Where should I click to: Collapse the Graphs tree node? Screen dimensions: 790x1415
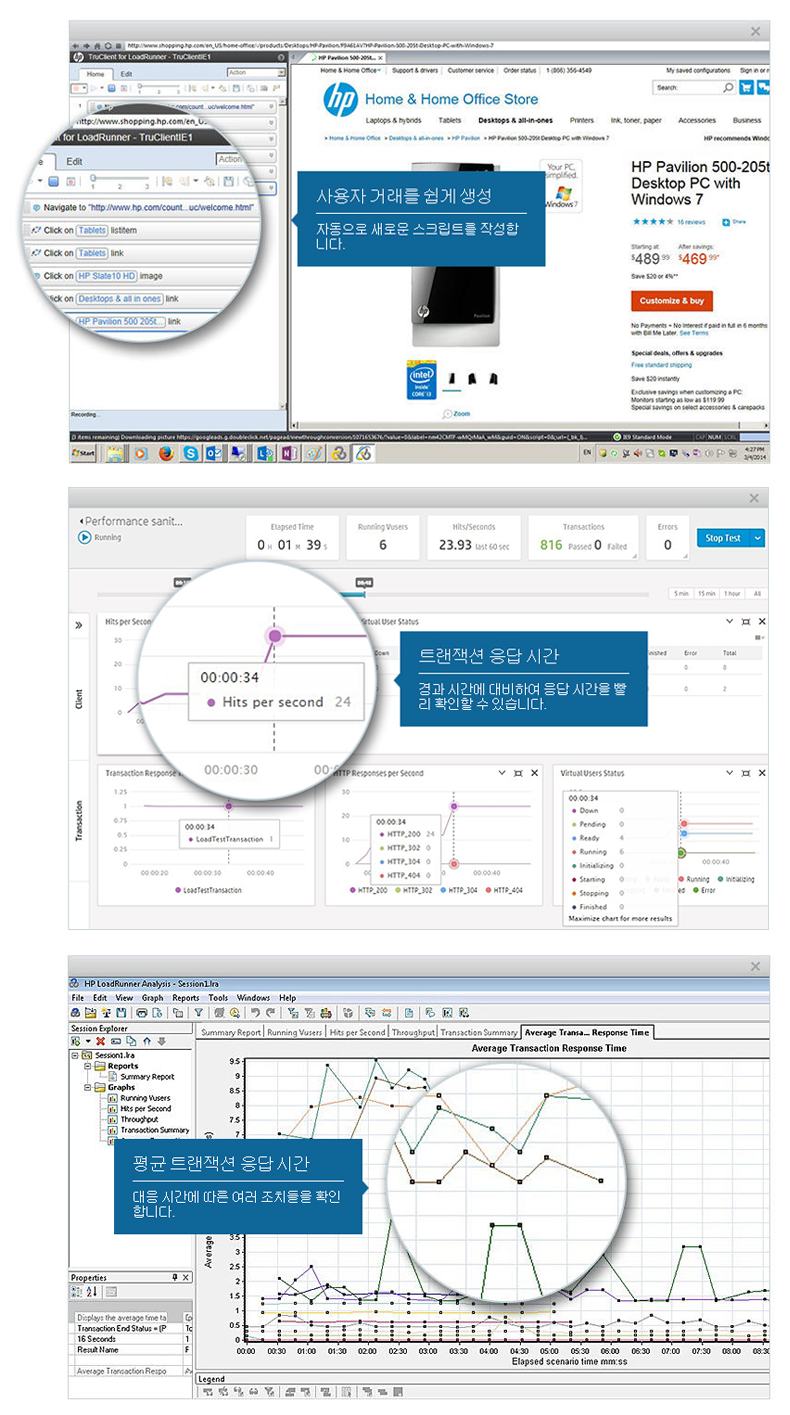tap(87, 1087)
